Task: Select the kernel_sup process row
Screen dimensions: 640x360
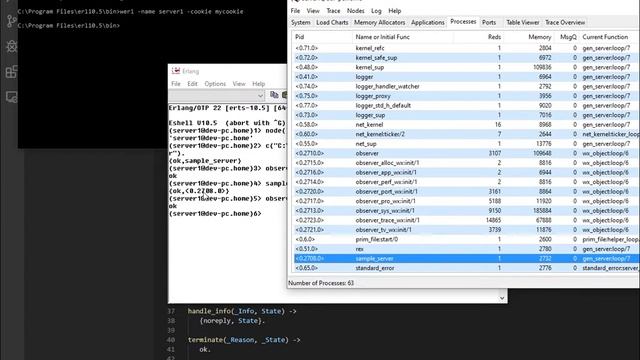Action: (x=466, y=67)
